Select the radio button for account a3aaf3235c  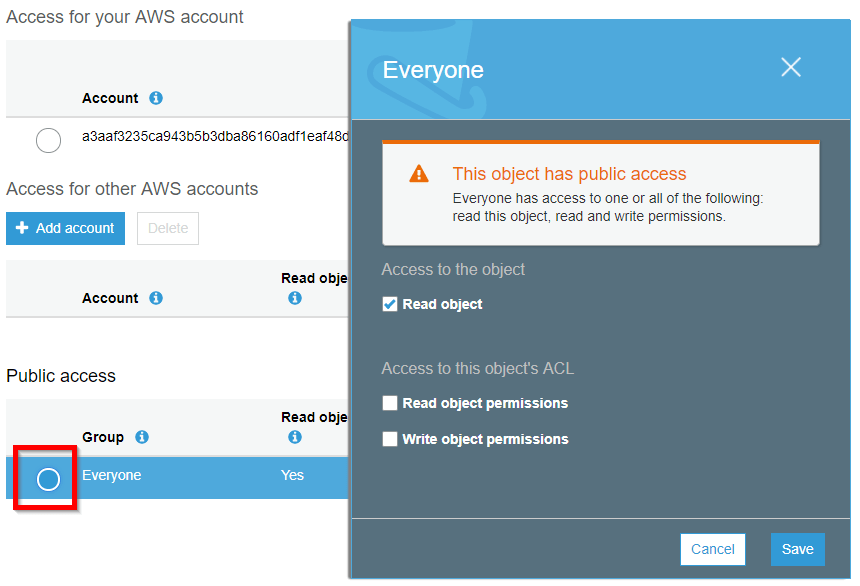tap(48, 141)
